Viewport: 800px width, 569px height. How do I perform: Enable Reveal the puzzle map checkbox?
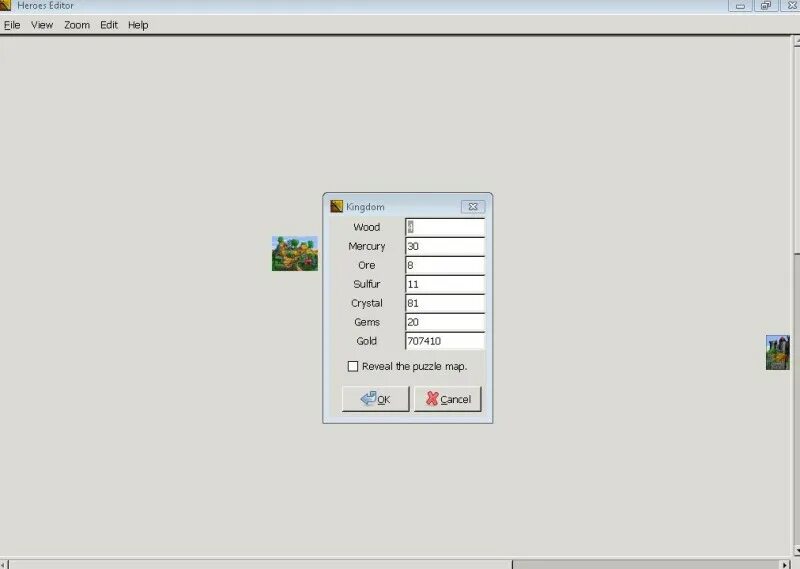click(353, 366)
